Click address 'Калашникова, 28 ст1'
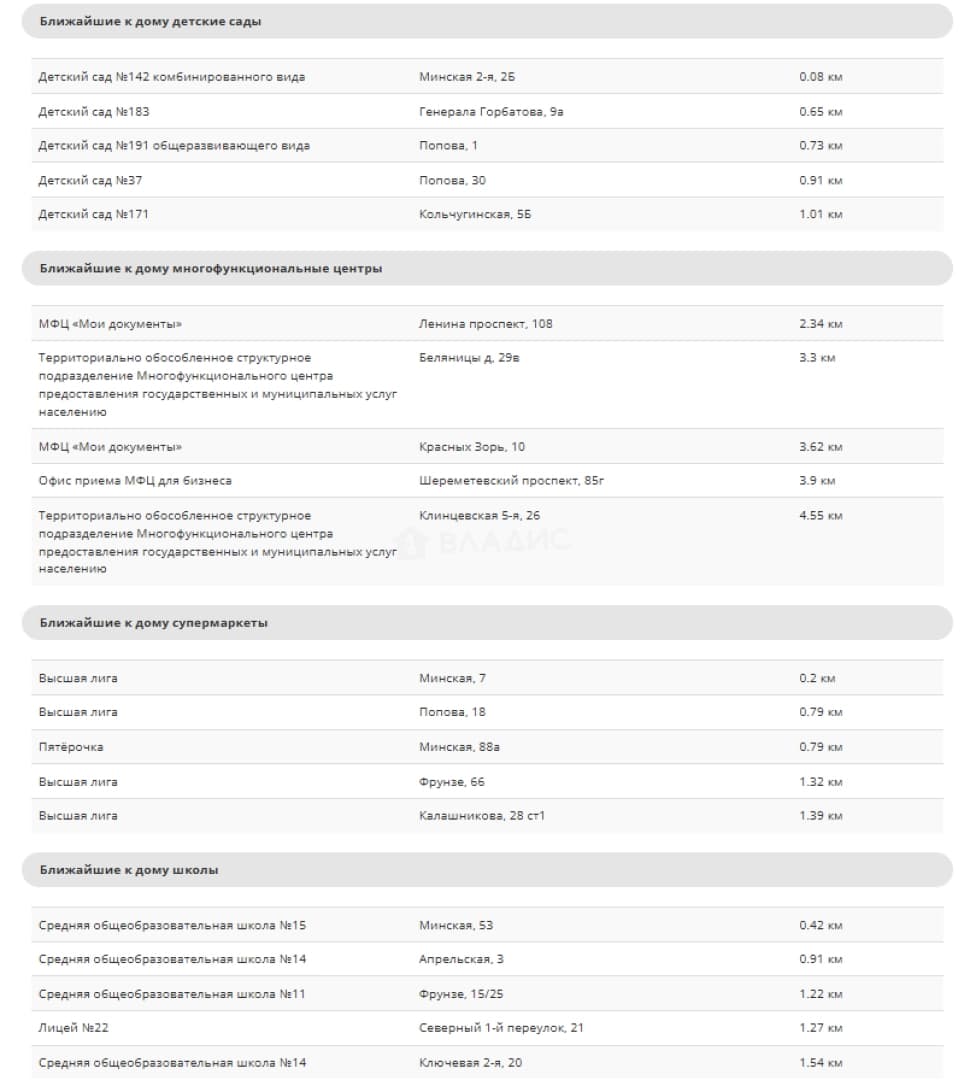Viewport: 964px width, 1080px height. pos(482,816)
